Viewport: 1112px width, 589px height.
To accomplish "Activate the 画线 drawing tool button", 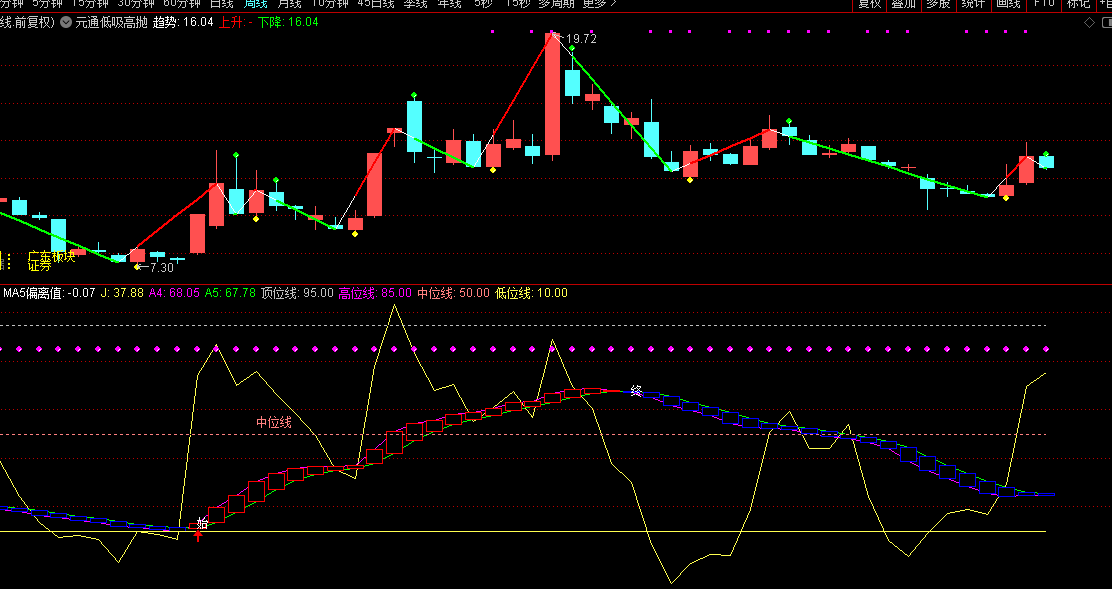I will pos(1008,4).
